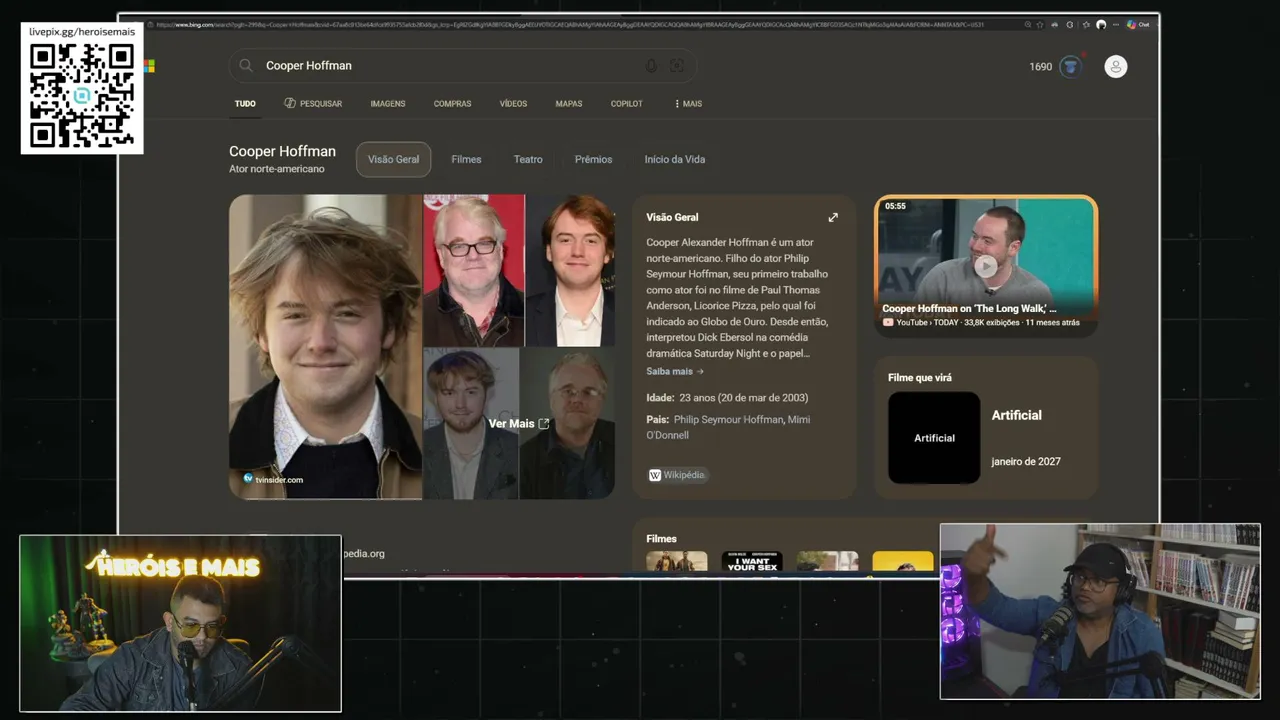Open the IMAGENS tab

click(388, 104)
